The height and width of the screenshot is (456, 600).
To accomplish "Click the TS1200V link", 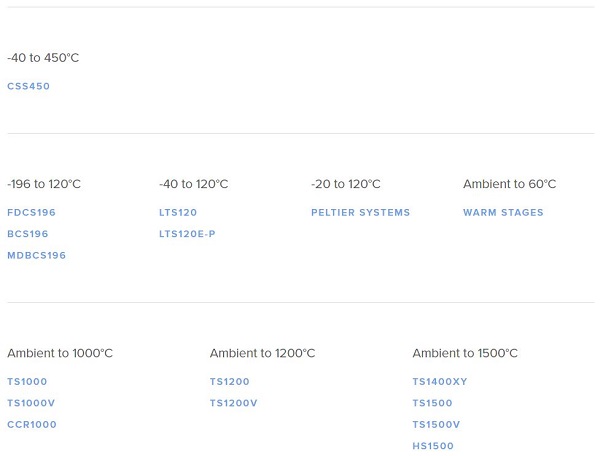I will 234,403.
